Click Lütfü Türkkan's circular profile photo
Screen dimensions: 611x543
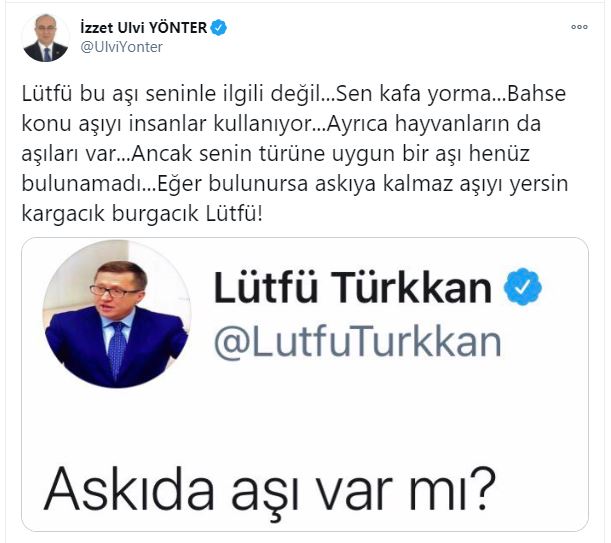pyautogui.click(x=117, y=314)
